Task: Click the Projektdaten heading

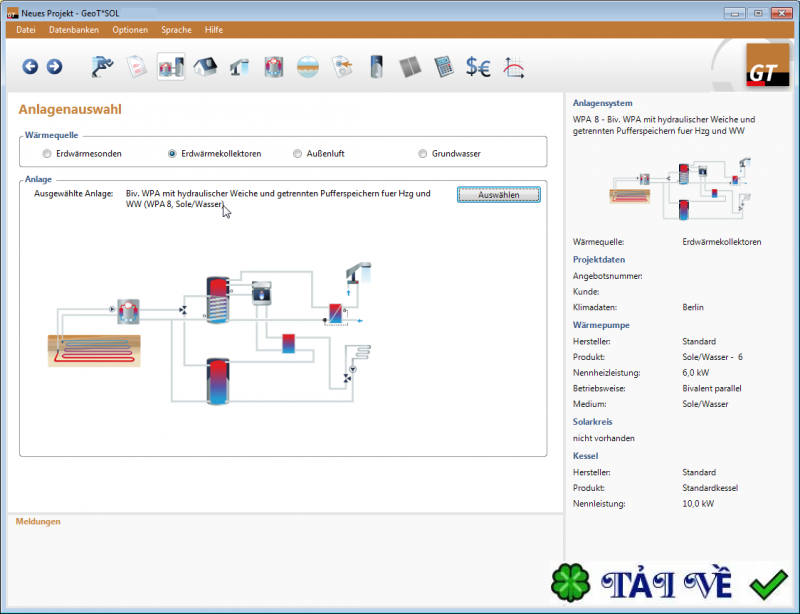Action: 599,260
